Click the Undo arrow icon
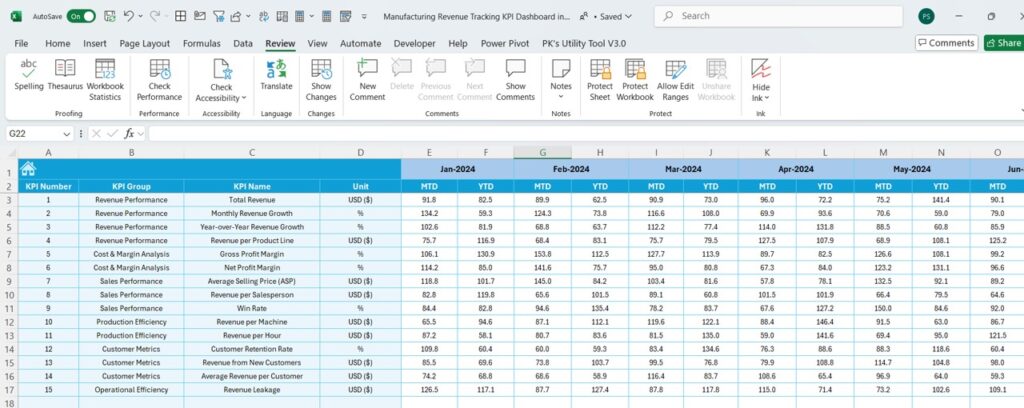1024x408 pixels. tap(128, 16)
